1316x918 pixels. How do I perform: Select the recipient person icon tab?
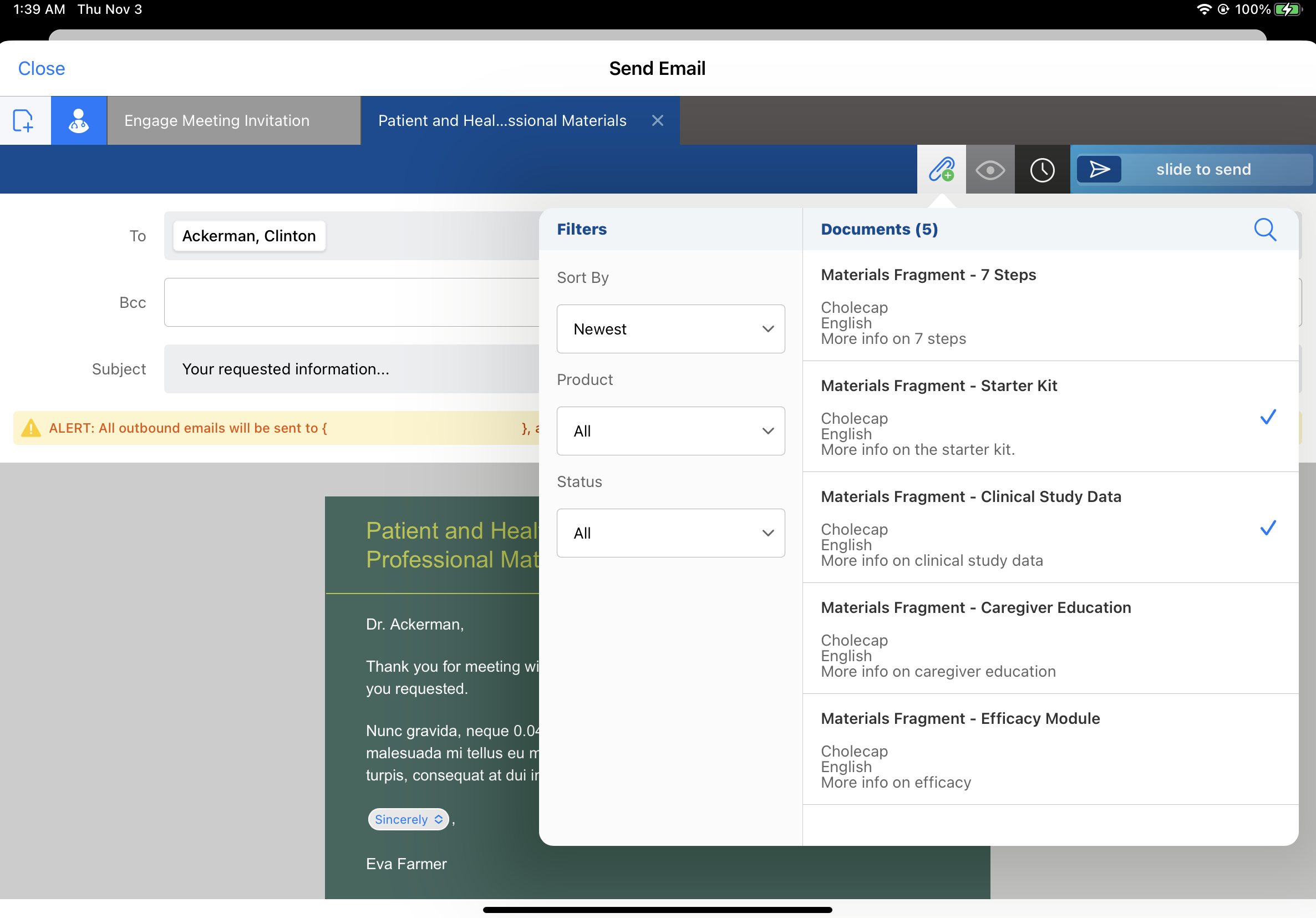pyautogui.click(x=79, y=120)
